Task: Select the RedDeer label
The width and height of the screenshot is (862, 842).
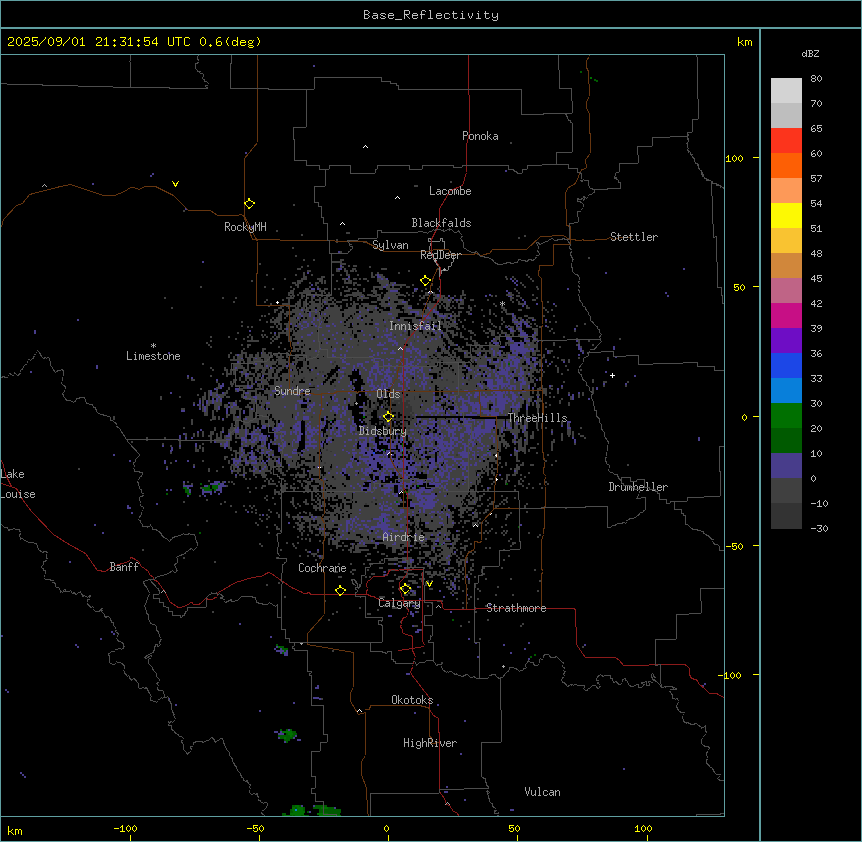Action: 440,255
